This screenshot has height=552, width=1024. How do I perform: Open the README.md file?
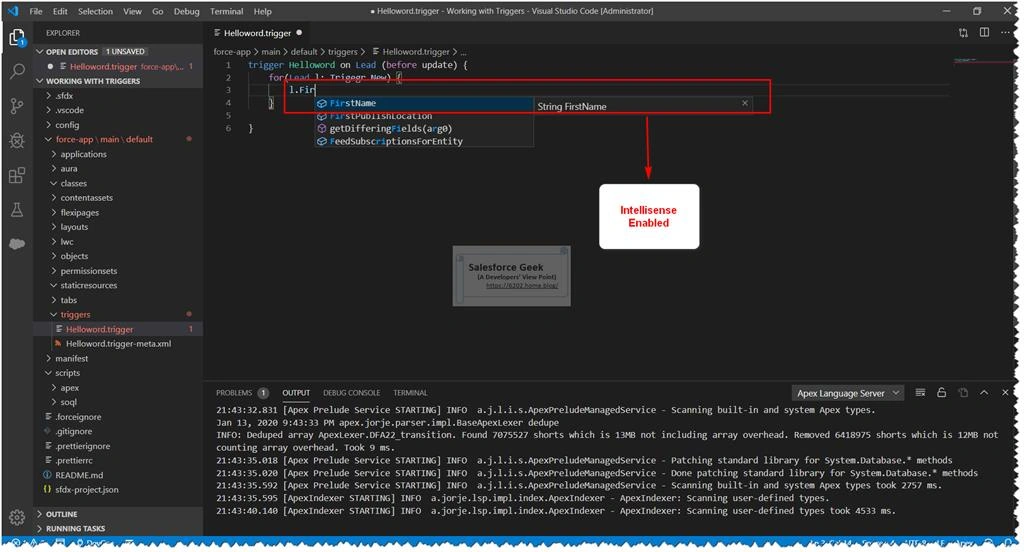pyautogui.click(x=118, y=475)
